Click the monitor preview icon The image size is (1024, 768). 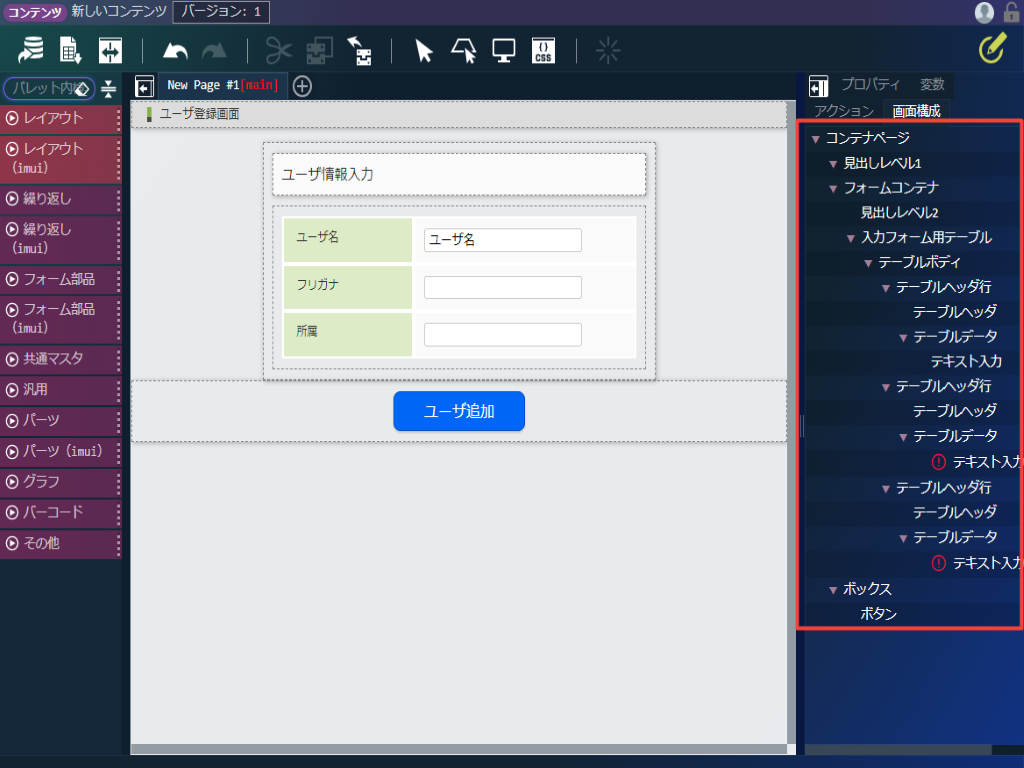pyautogui.click(x=504, y=50)
